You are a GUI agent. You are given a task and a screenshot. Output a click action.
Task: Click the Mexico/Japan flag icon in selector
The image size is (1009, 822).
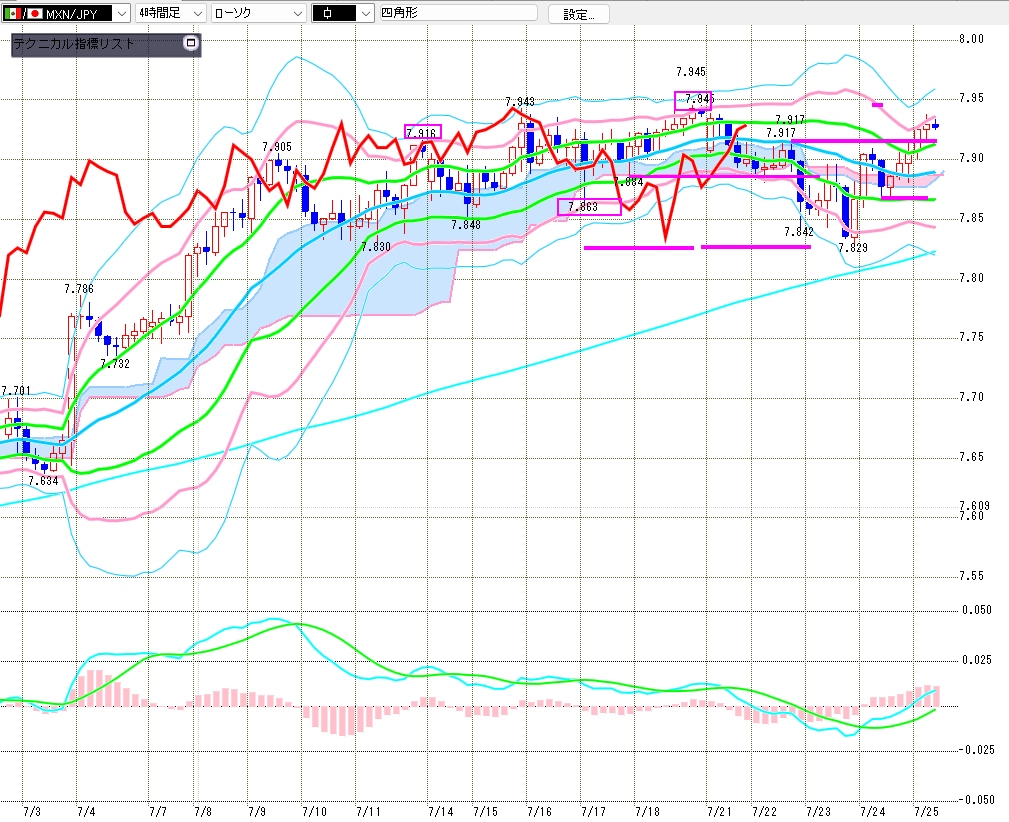[x=23, y=13]
